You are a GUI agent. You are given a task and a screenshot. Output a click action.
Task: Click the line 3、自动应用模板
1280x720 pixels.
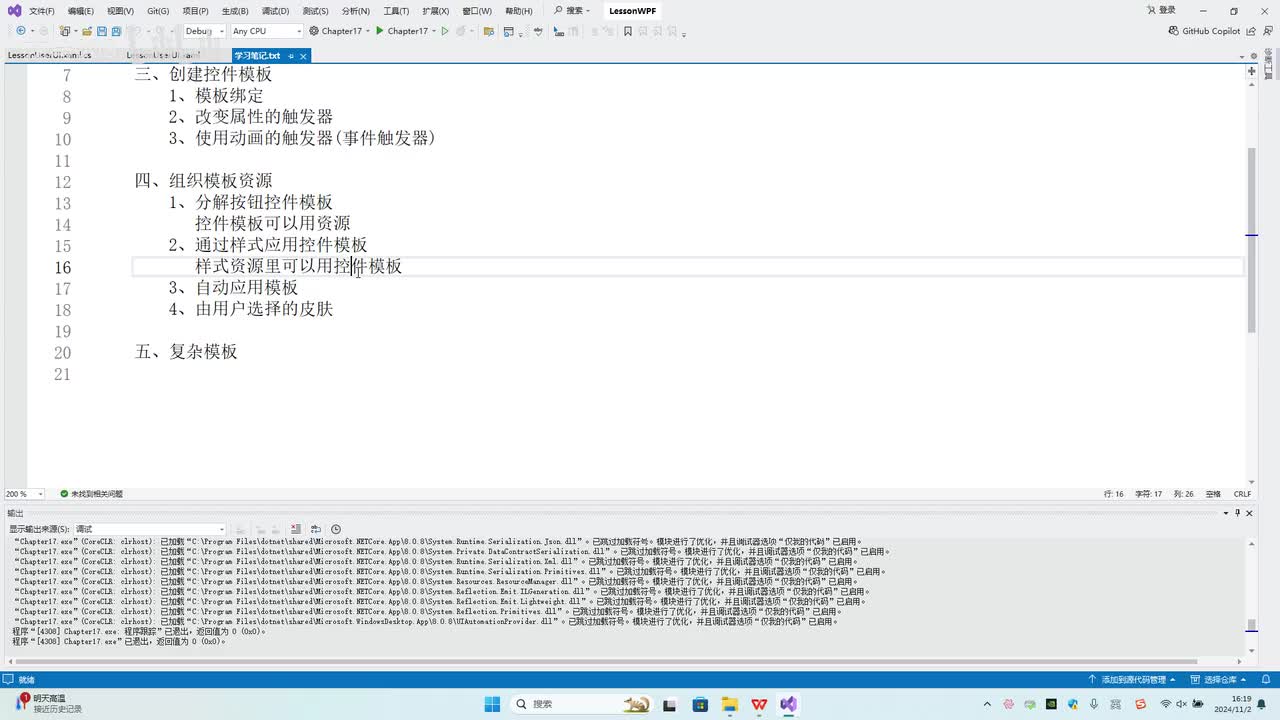(x=233, y=288)
